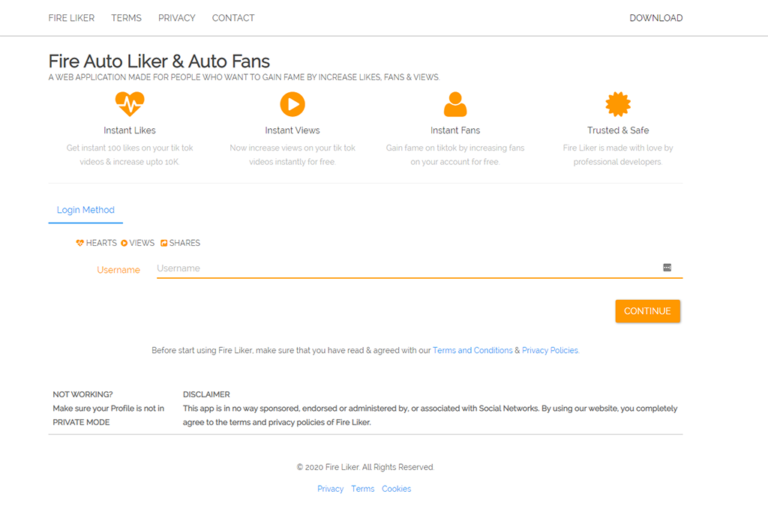
Task: Click the footer Privacy link
Action: click(x=330, y=489)
